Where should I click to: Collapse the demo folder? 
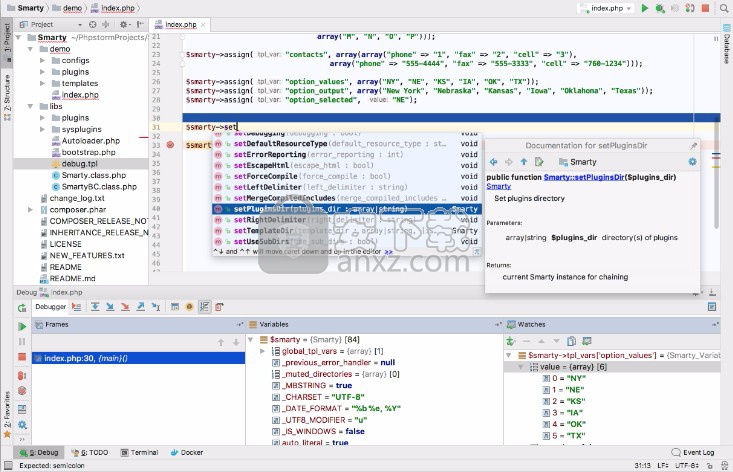click(30, 49)
